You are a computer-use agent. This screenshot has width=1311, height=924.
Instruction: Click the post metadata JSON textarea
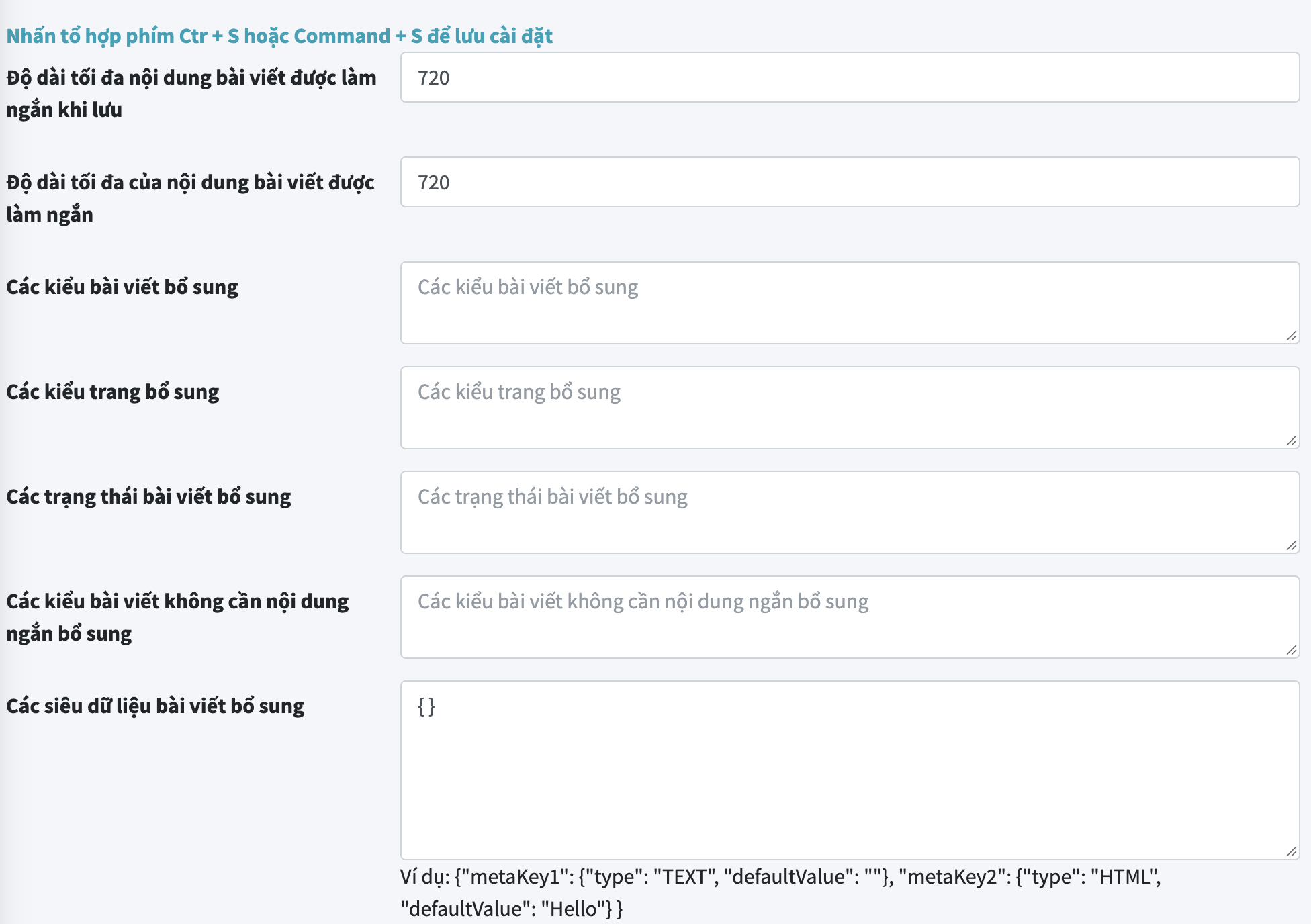click(x=850, y=770)
